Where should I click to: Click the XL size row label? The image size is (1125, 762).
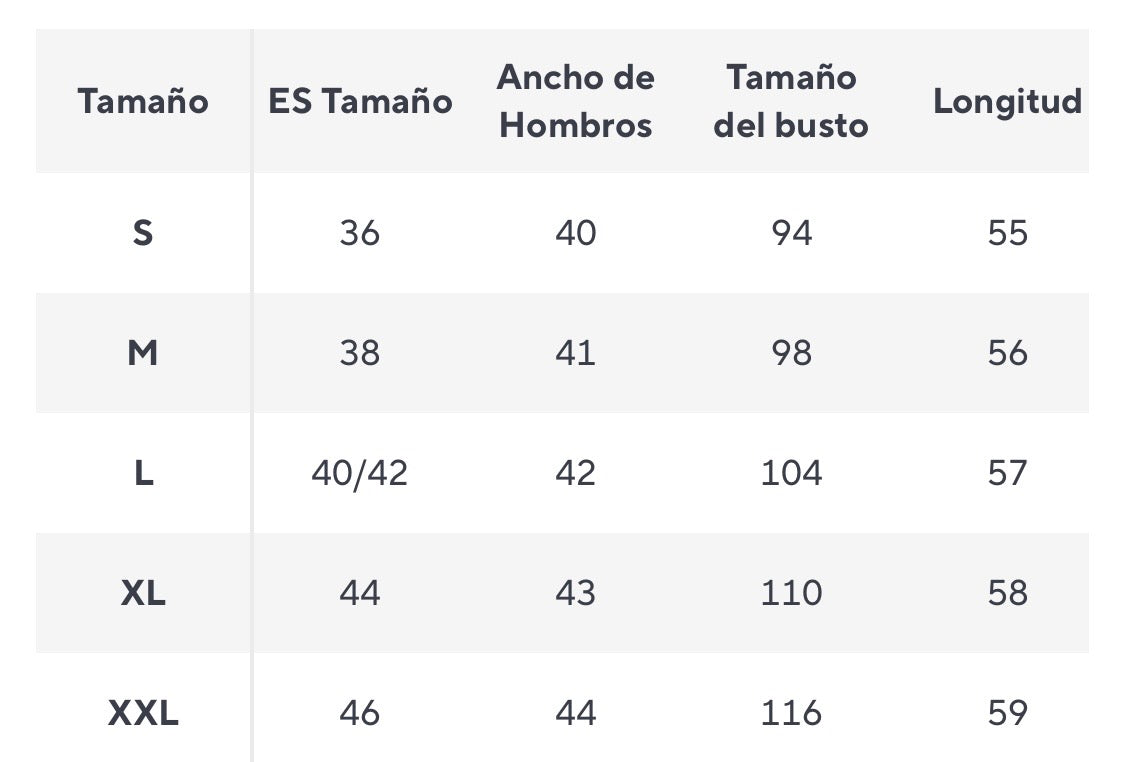(x=143, y=593)
